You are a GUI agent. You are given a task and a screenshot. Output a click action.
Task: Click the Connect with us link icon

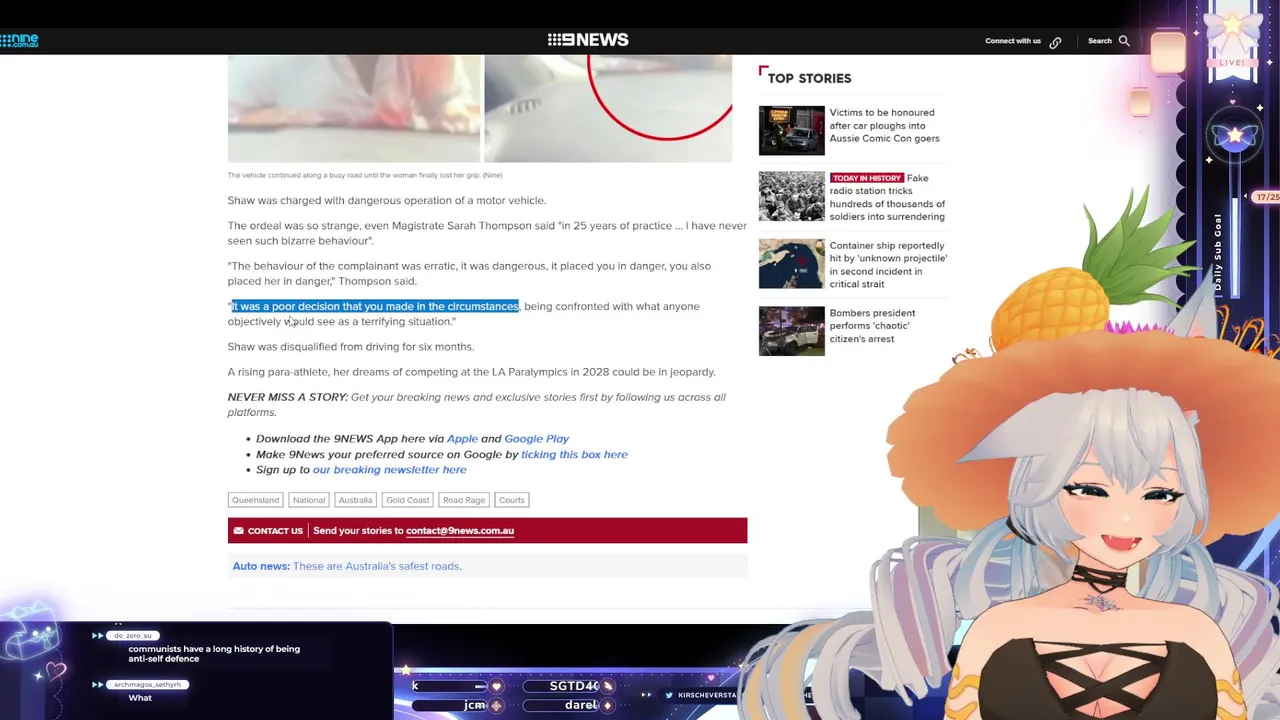[x=1055, y=42]
